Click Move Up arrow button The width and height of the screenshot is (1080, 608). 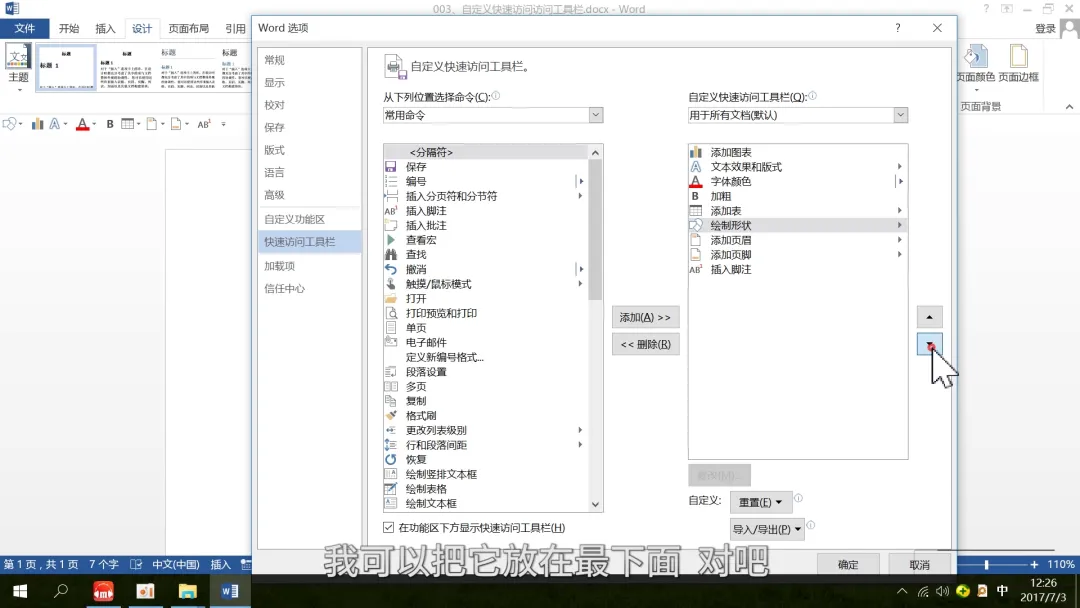point(929,317)
